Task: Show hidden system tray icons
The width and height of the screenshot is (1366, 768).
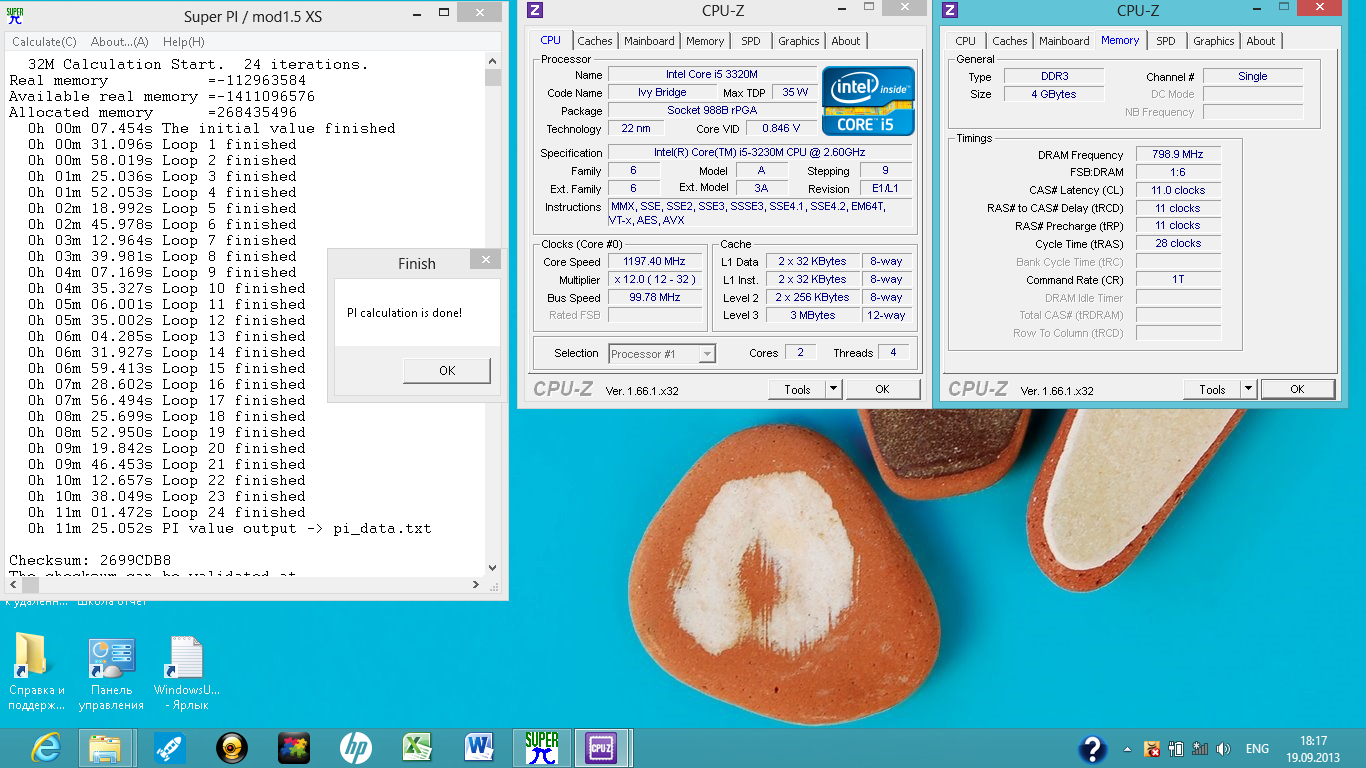Action: tap(1128, 749)
